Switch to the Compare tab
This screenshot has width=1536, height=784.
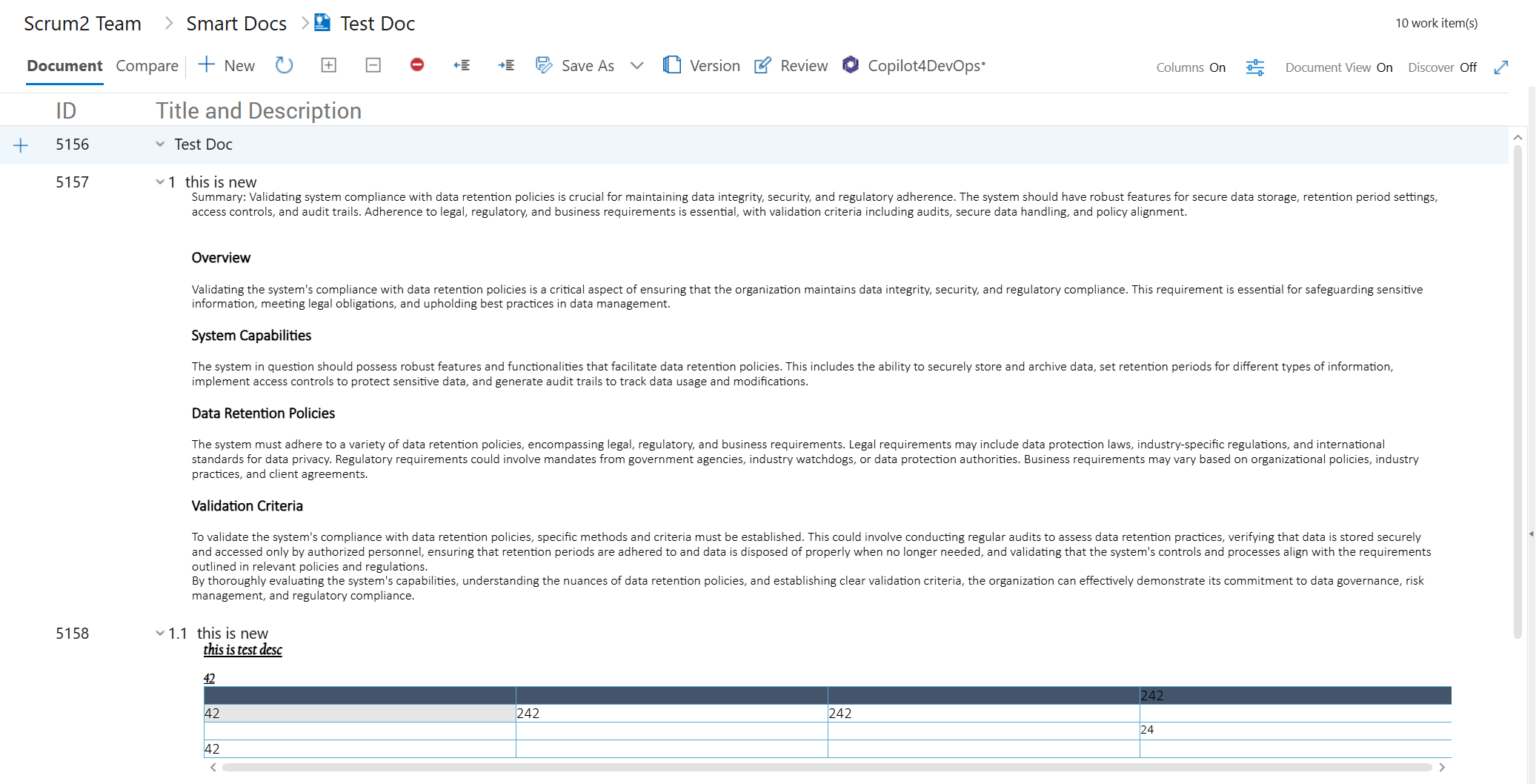(x=146, y=65)
